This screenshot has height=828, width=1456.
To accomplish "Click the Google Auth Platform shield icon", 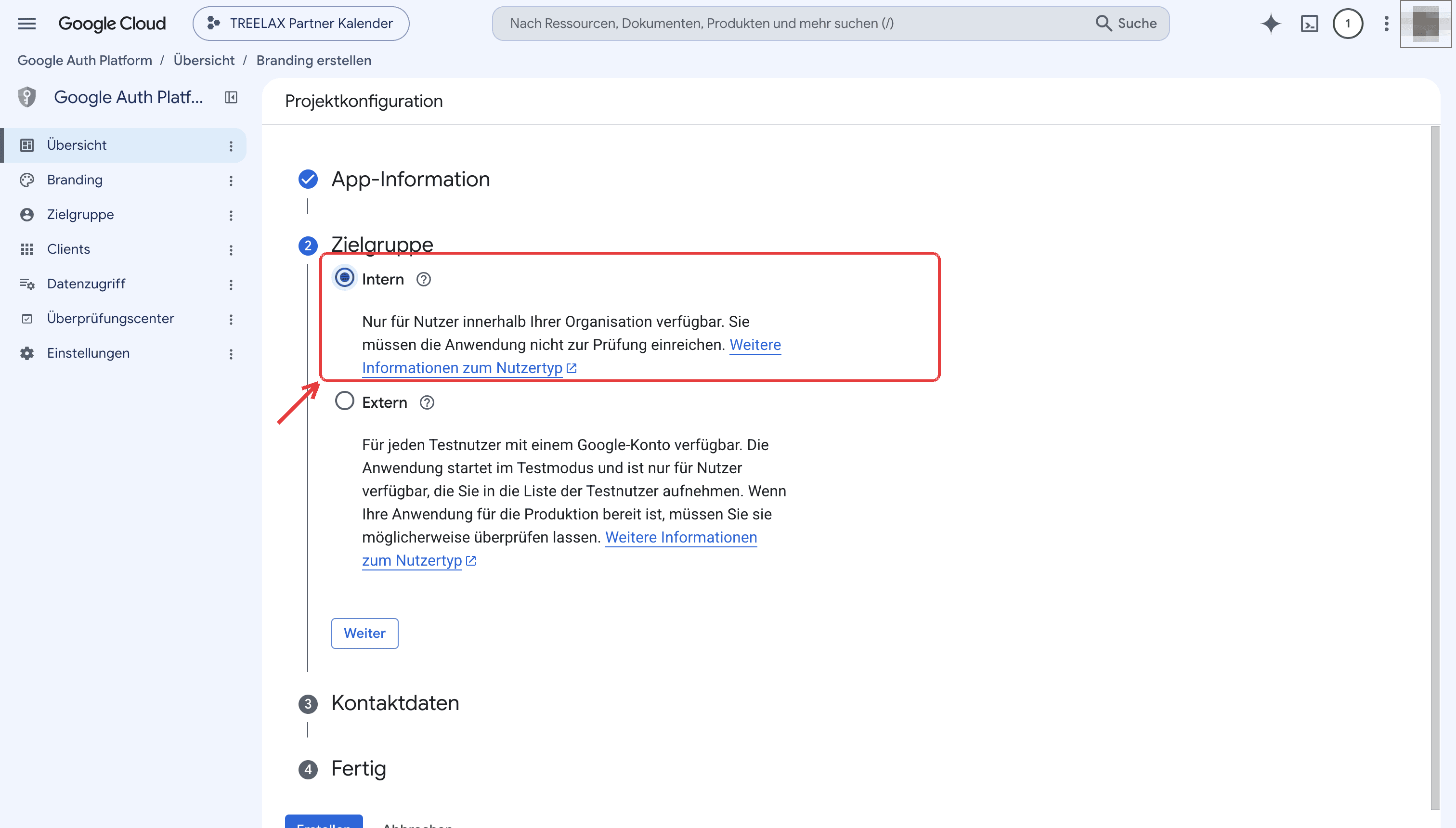I will (27, 97).
